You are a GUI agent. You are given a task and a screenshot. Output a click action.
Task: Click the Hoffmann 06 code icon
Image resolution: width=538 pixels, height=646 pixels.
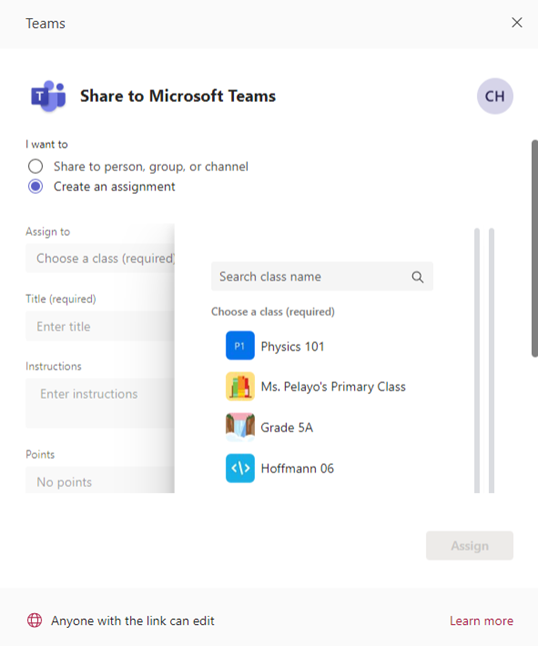pyautogui.click(x=240, y=468)
